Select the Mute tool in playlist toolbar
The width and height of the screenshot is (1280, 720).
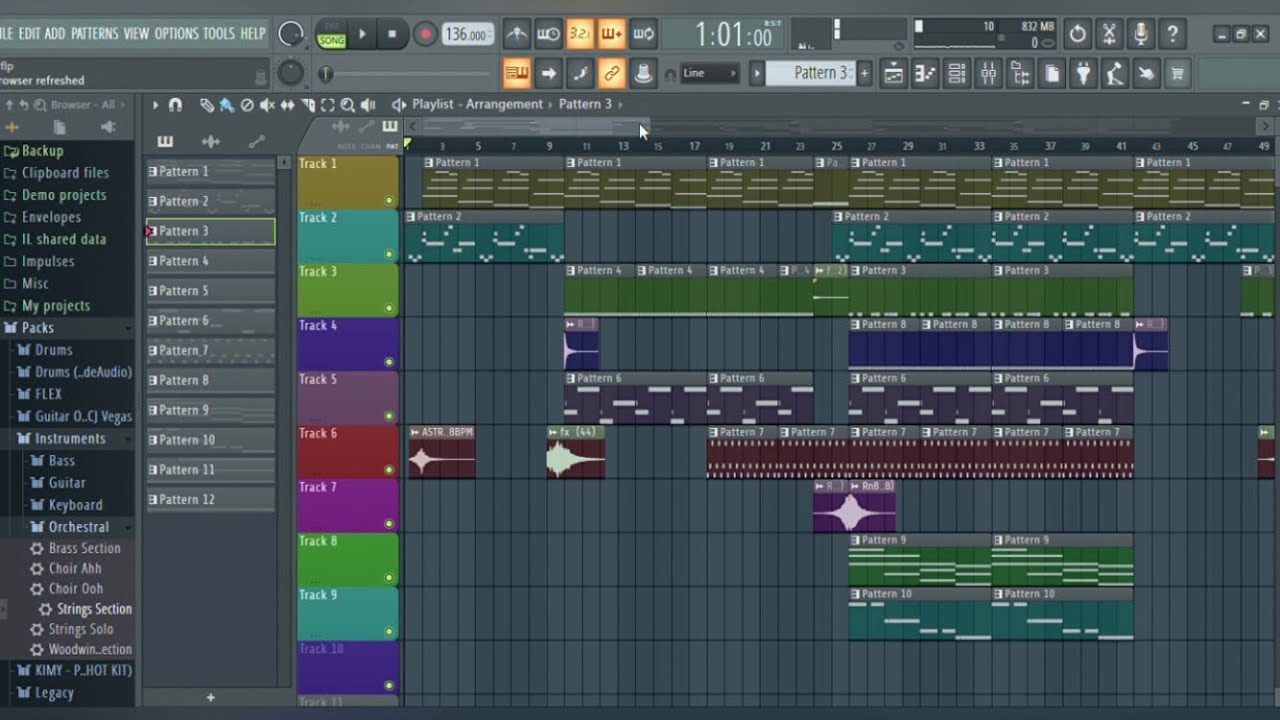267,105
